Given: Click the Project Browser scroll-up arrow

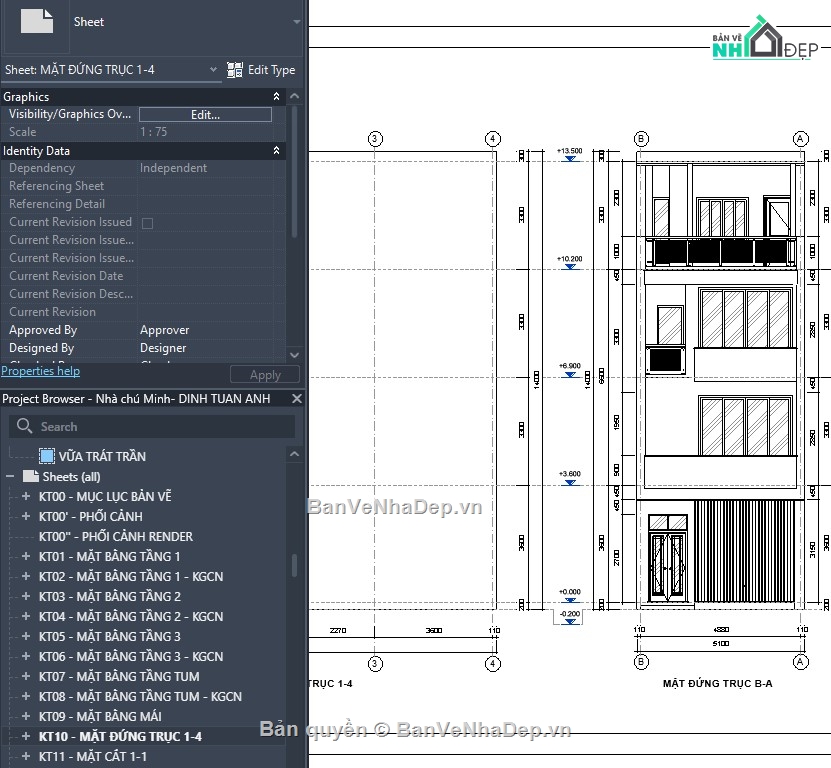Looking at the screenshot, I should pyautogui.click(x=295, y=454).
